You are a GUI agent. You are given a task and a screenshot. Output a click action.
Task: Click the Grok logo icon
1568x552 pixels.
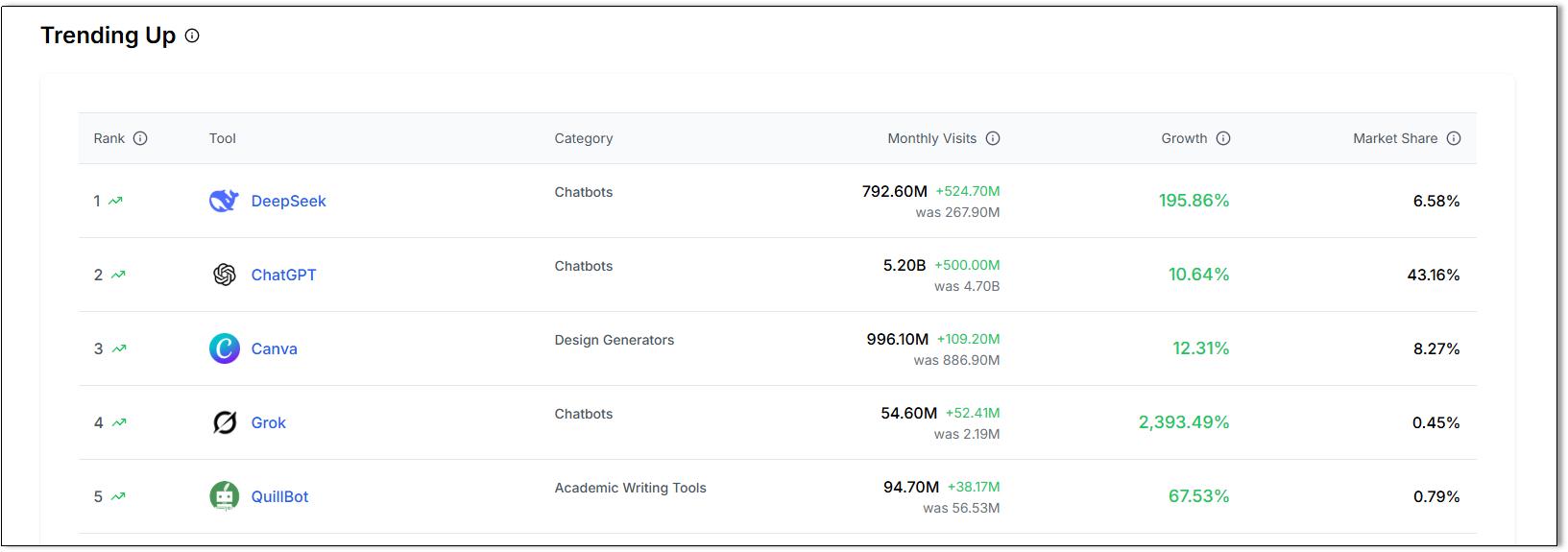click(224, 422)
